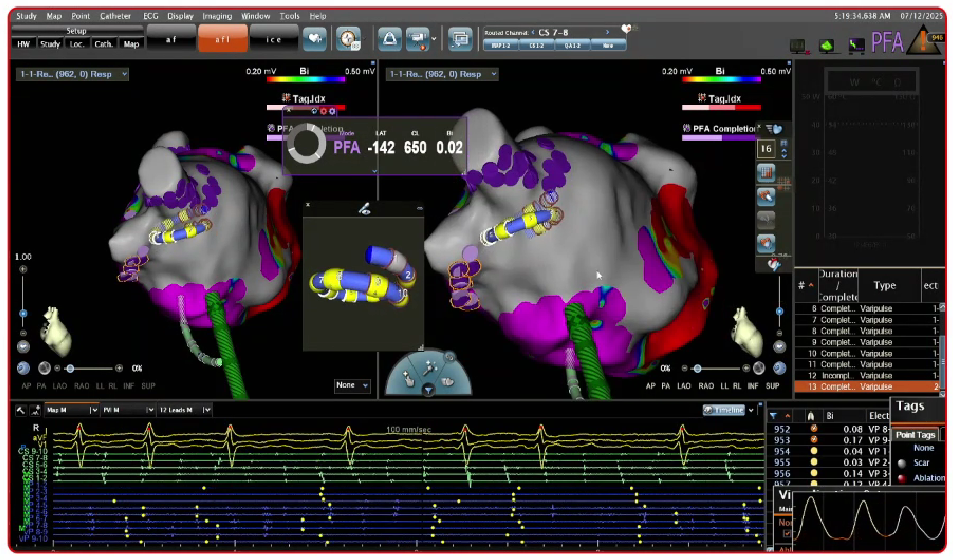Select row 13 Varipulse in ablation list
The height and width of the screenshot is (560, 953).
coord(866,386)
